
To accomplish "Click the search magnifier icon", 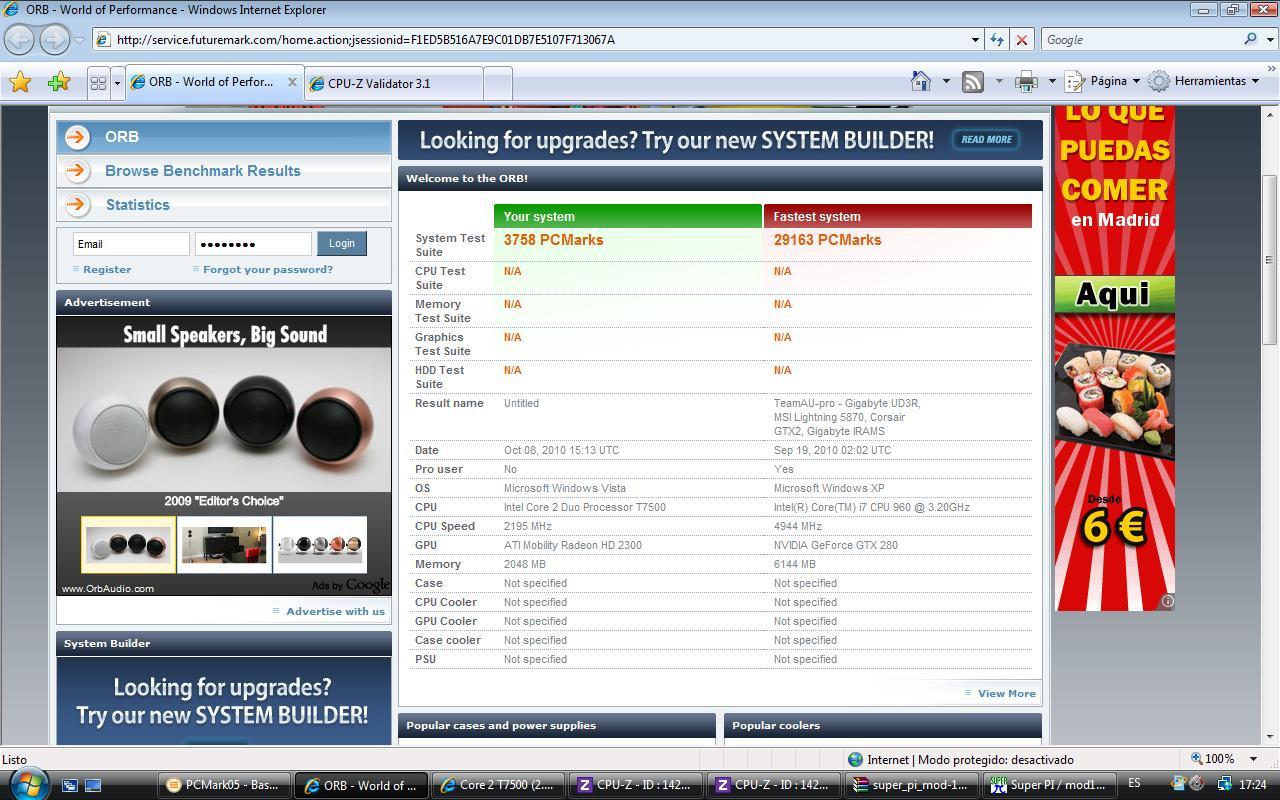I will [x=1250, y=39].
